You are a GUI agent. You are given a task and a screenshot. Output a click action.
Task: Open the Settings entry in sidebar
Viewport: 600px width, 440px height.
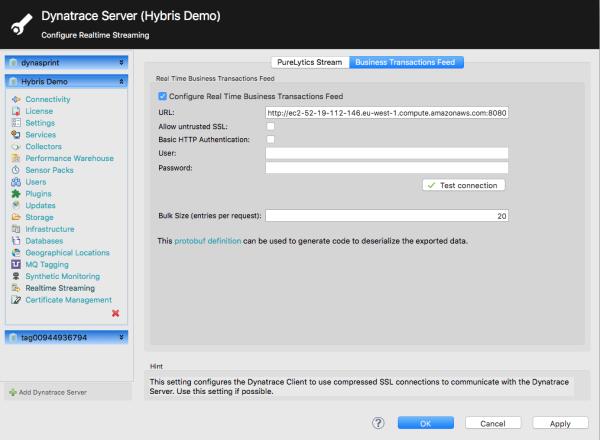[40, 123]
